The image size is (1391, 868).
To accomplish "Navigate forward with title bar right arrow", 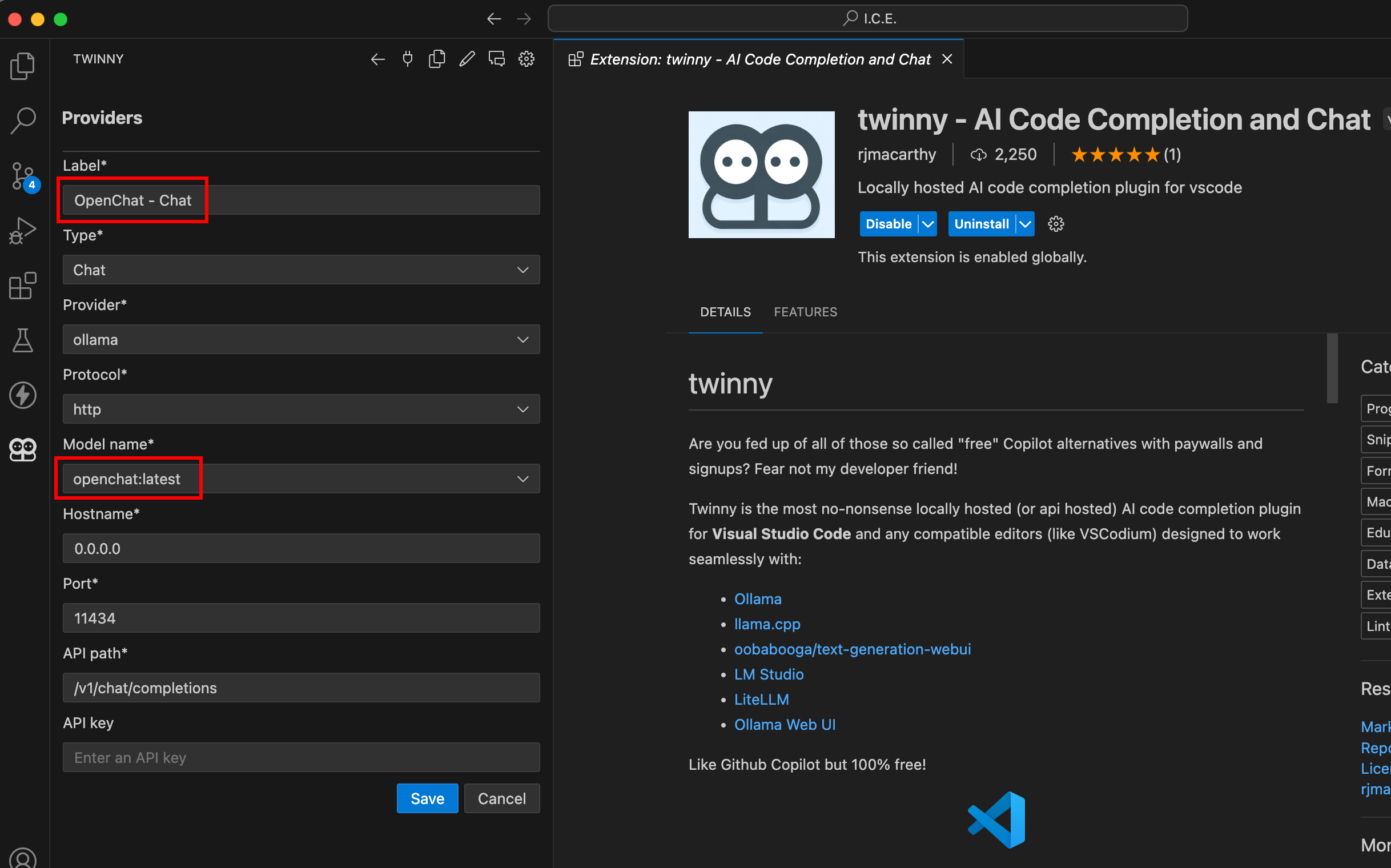I will pyautogui.click(x=524, y=19).
